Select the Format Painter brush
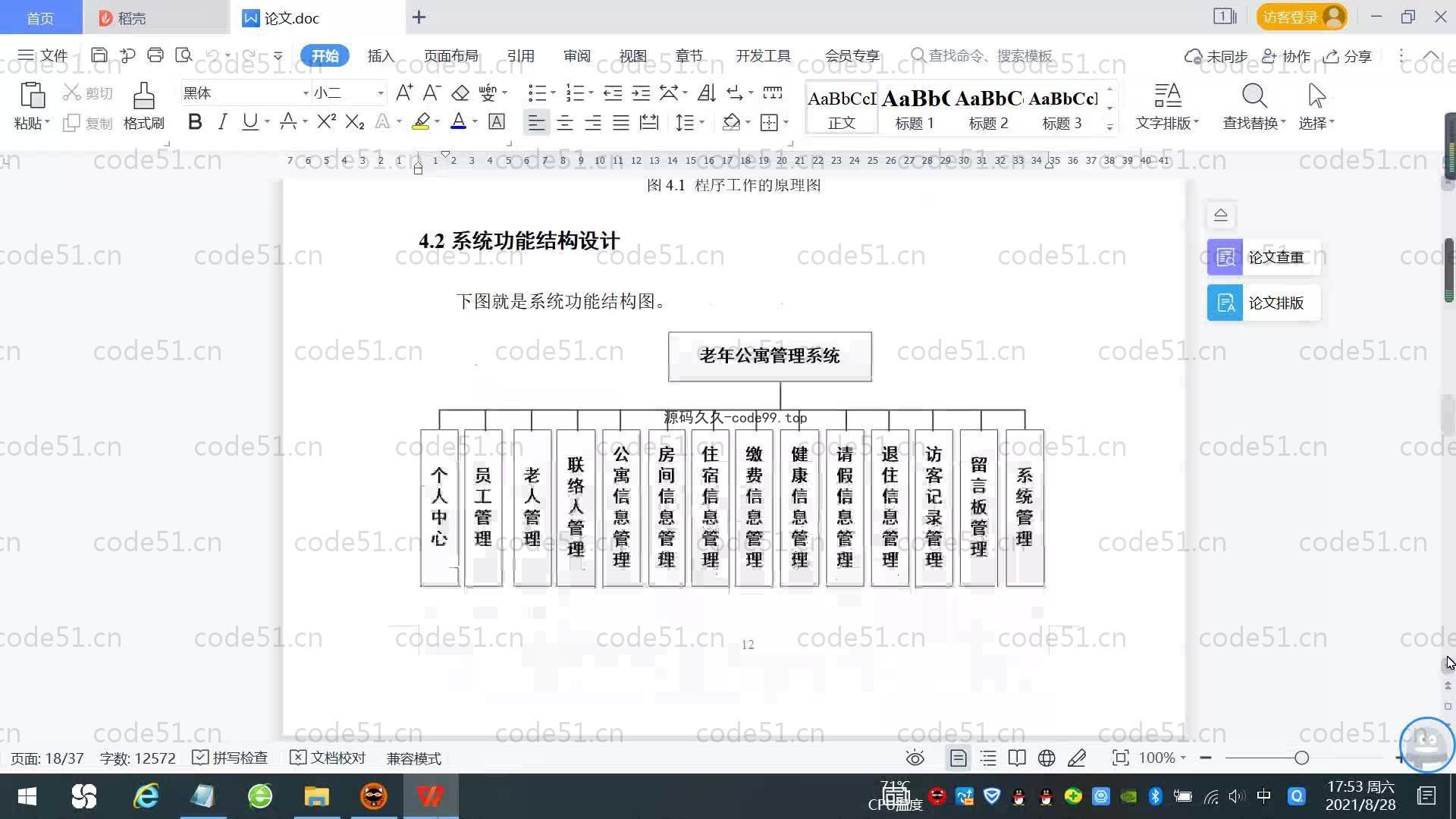Screen dimensions: 1456x819 pyautogui.click(x=143, y=96)
